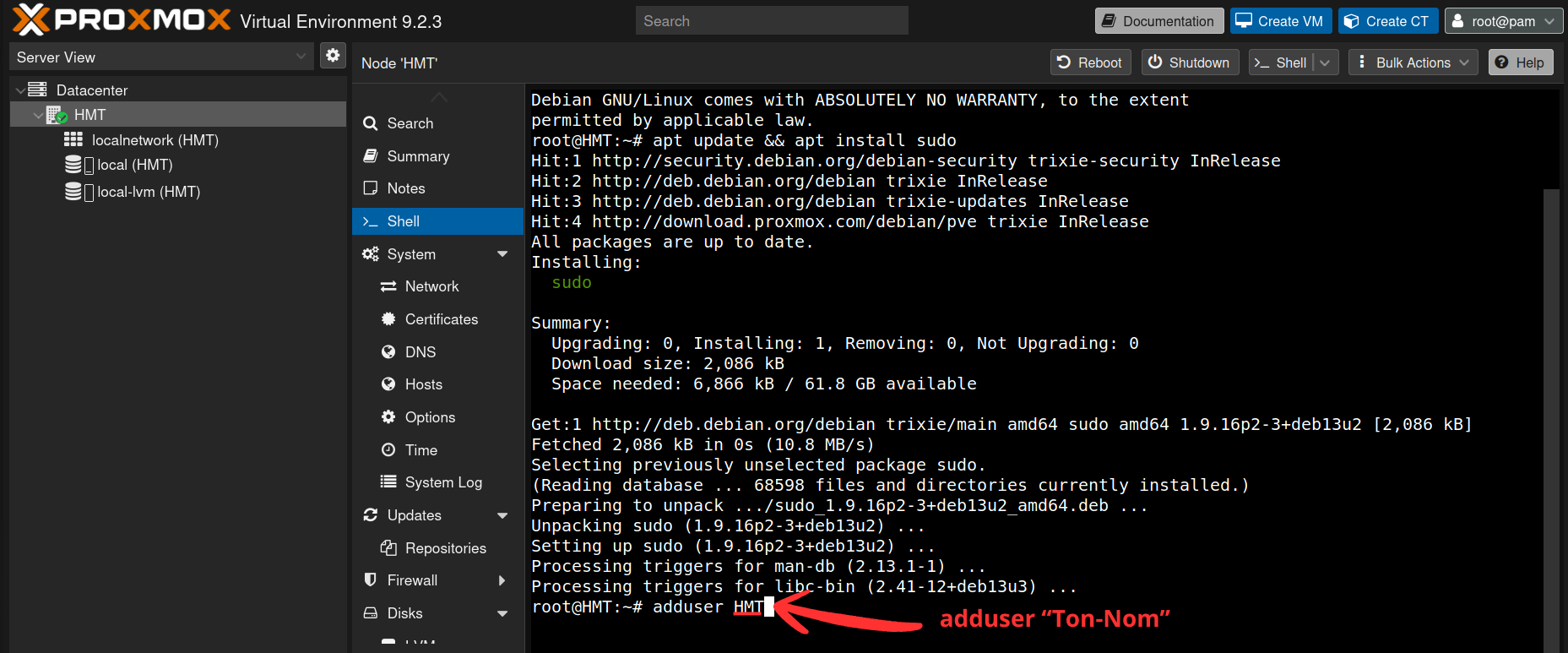Open the Certificates page
The width and height of the screenshot is (1568, 653).
[437, 319]
